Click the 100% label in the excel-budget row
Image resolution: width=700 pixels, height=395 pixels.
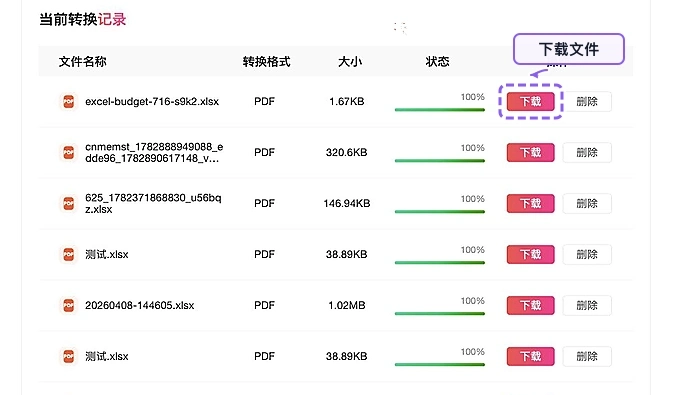click(473, 97)
